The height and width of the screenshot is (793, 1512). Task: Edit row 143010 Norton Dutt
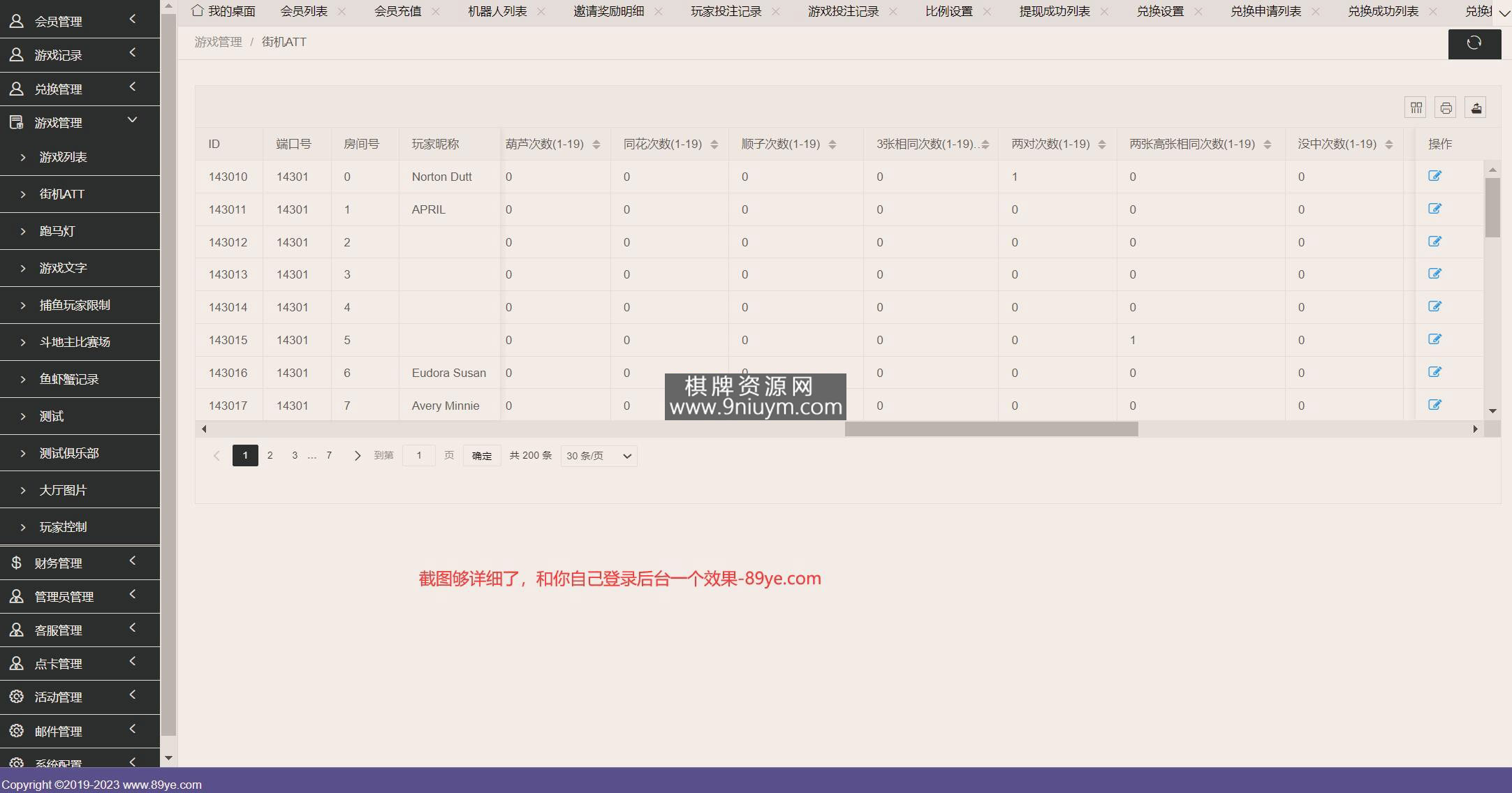[x=1434, y=176]
